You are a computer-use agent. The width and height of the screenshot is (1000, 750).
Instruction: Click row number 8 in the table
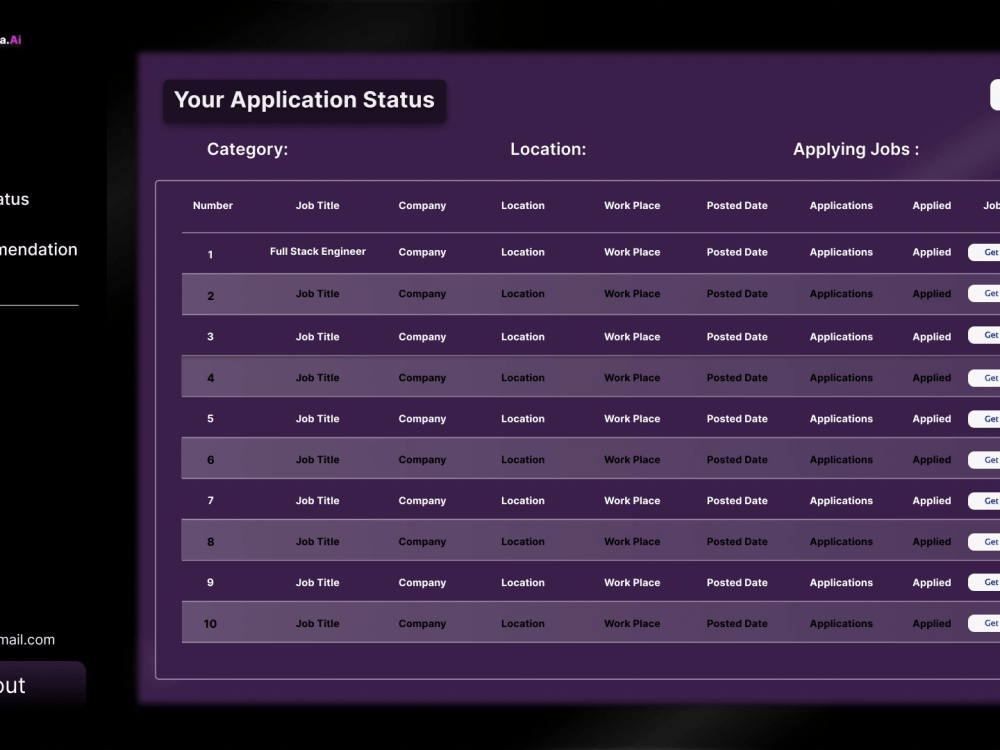(210, 542)
